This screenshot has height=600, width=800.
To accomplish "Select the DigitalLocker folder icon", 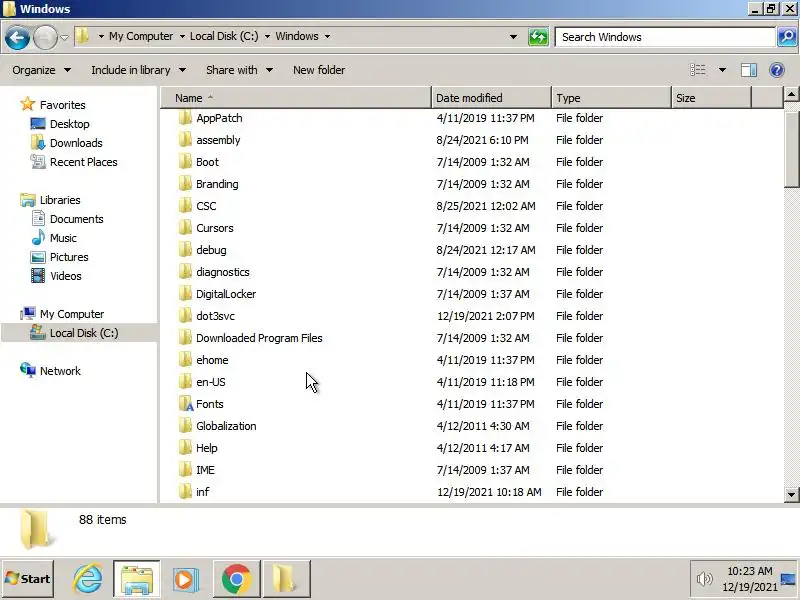I will pyautogui.click(x=185, y=294).
